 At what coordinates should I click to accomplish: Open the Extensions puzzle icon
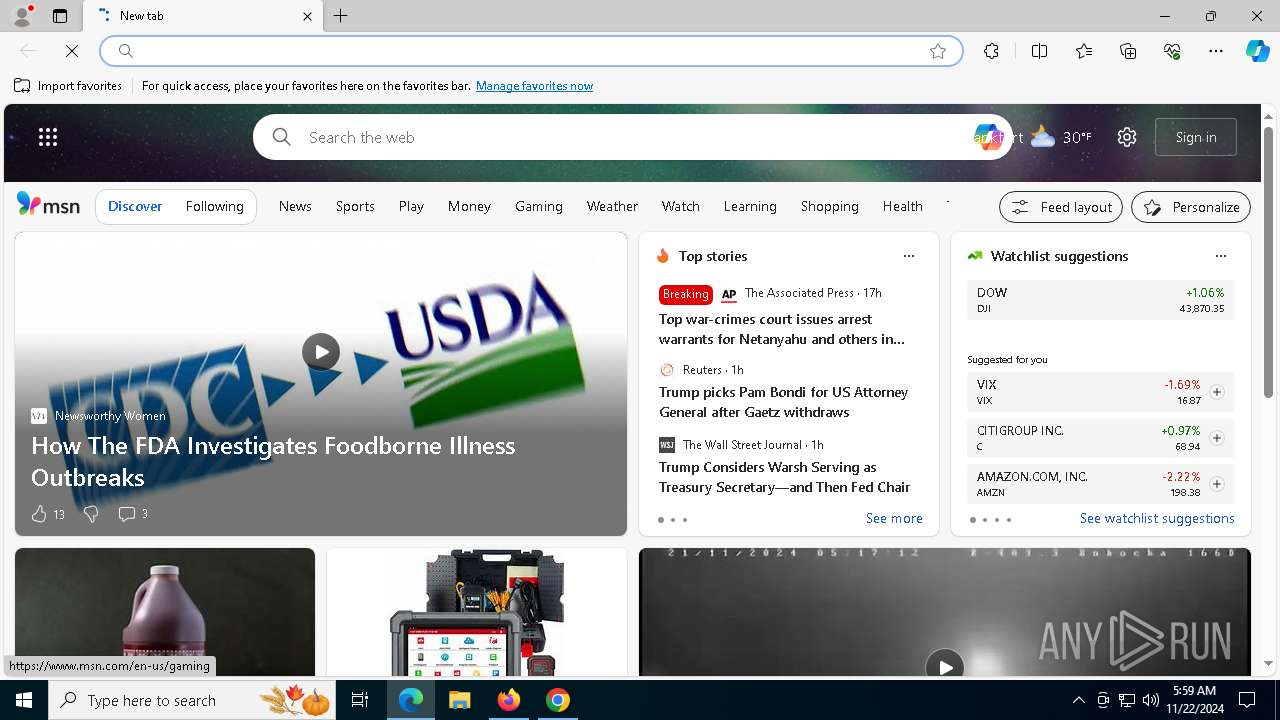[991, 51]
